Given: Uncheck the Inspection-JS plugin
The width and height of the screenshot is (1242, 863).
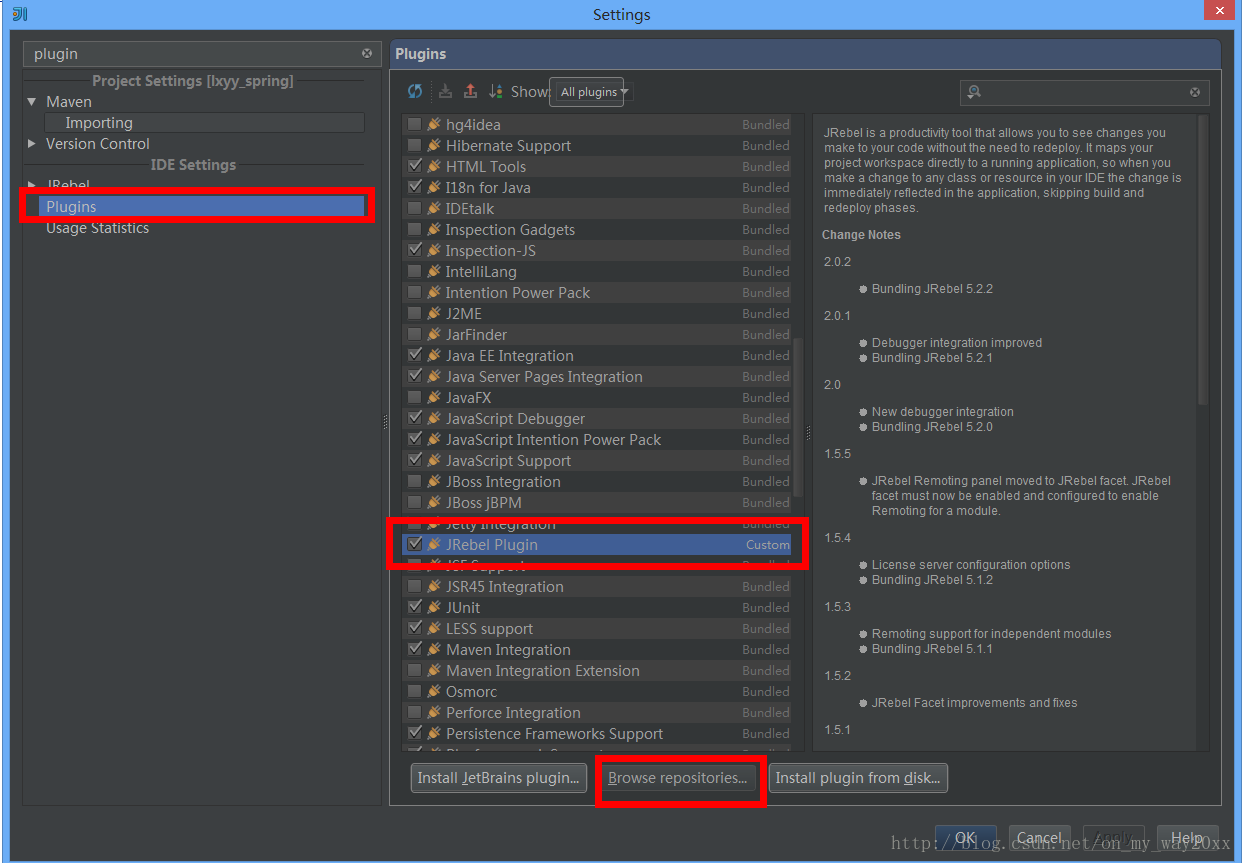Looking at the screenshot, I should click(x=414, y=250).
